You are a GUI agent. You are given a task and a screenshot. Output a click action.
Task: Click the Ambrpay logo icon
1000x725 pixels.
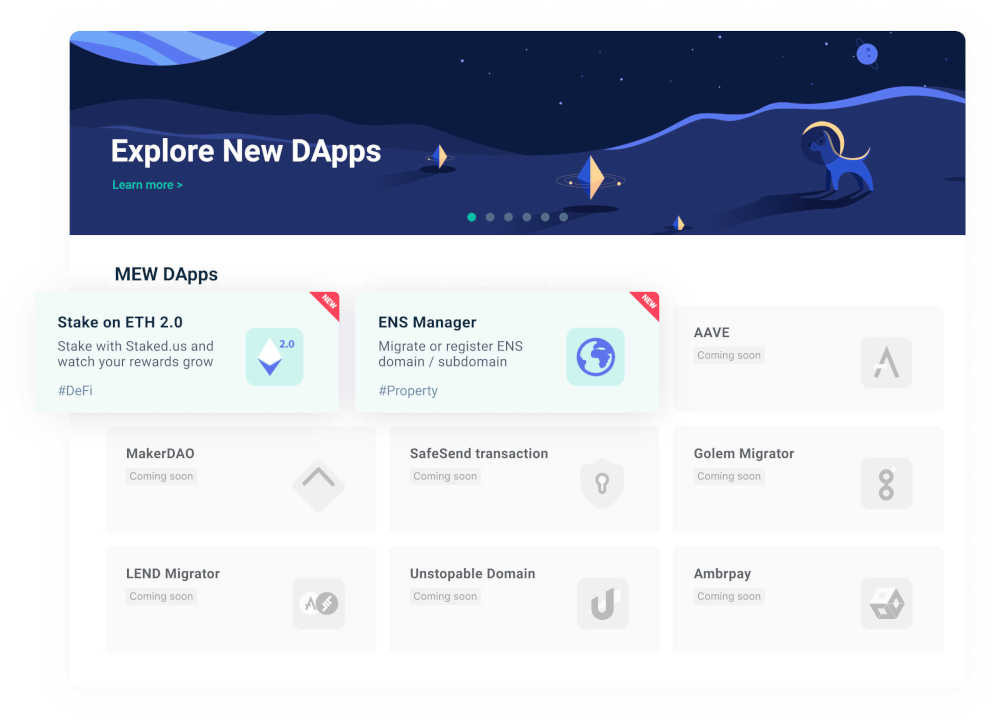pos(886,604)
